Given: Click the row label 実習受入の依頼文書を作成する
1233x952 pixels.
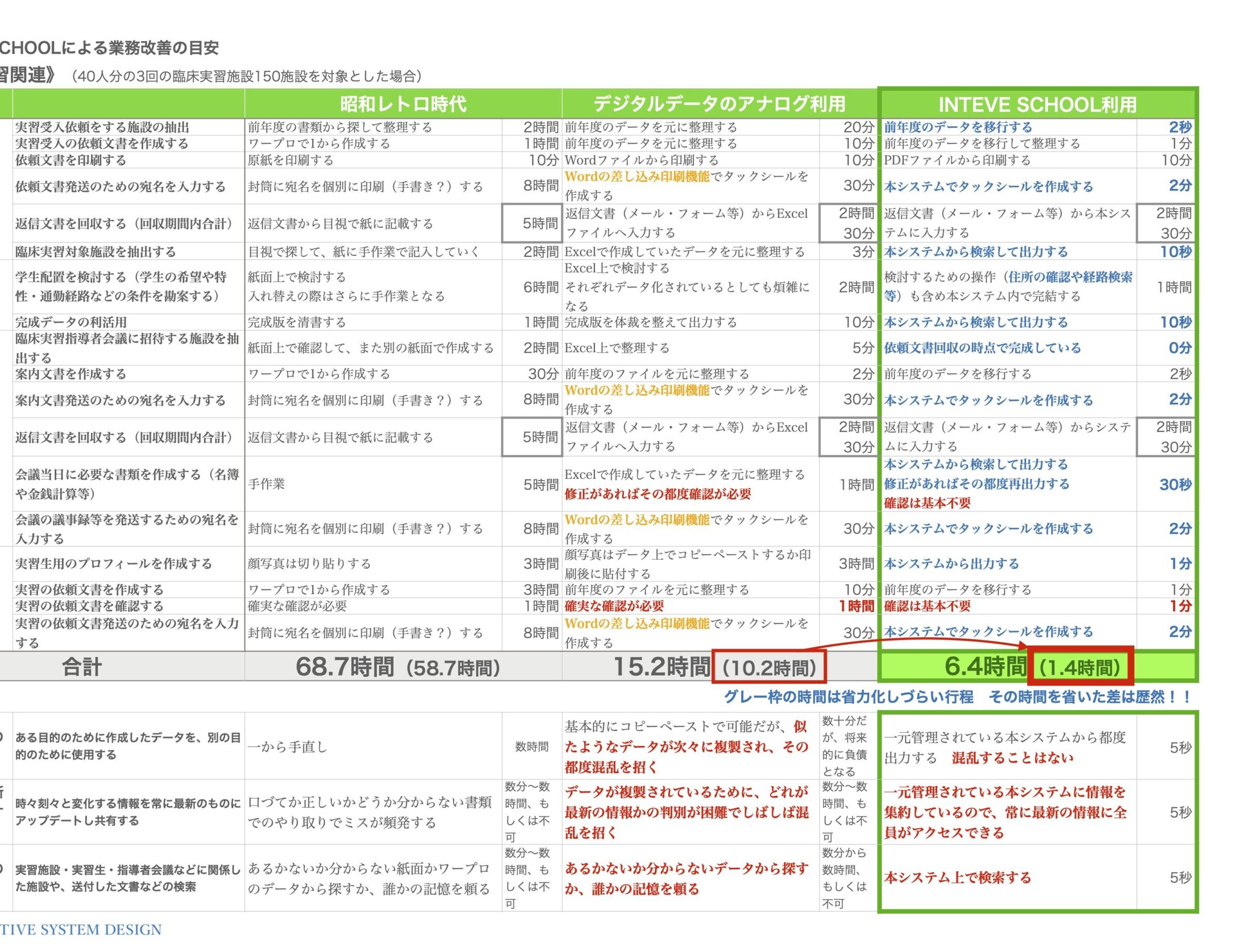Looking at the screenshot, I should pyautogui.click(x=102, y=143).
